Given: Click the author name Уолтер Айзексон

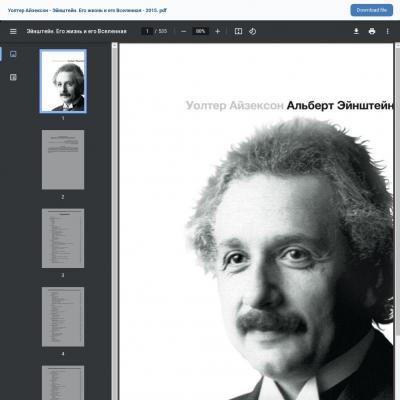Looking at the screenshot, I should coord(235,105).
